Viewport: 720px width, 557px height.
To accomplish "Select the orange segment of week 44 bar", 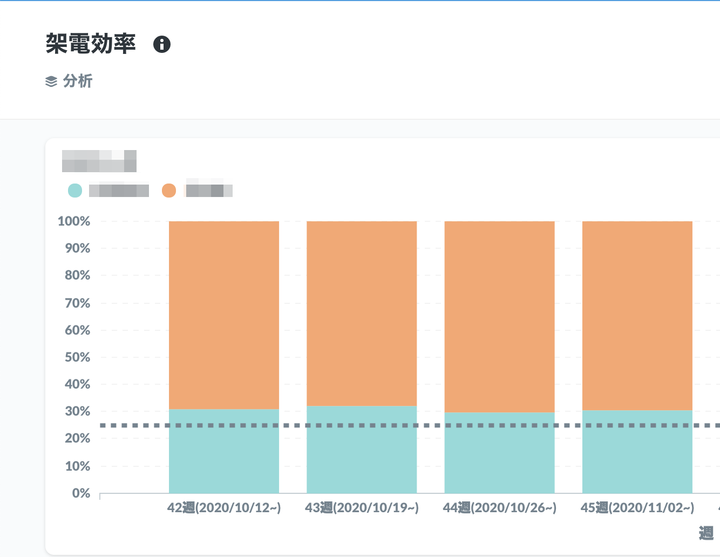I will 499,316.
